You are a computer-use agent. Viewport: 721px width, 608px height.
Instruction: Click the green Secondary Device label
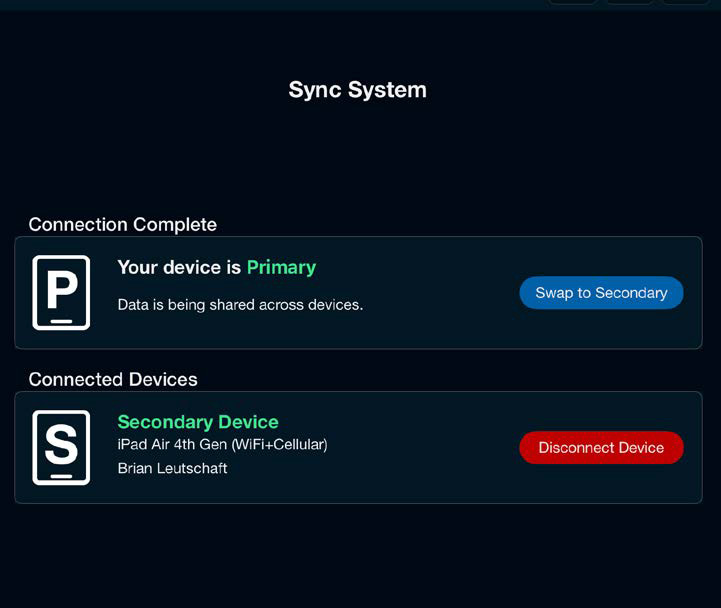[198, 422]
